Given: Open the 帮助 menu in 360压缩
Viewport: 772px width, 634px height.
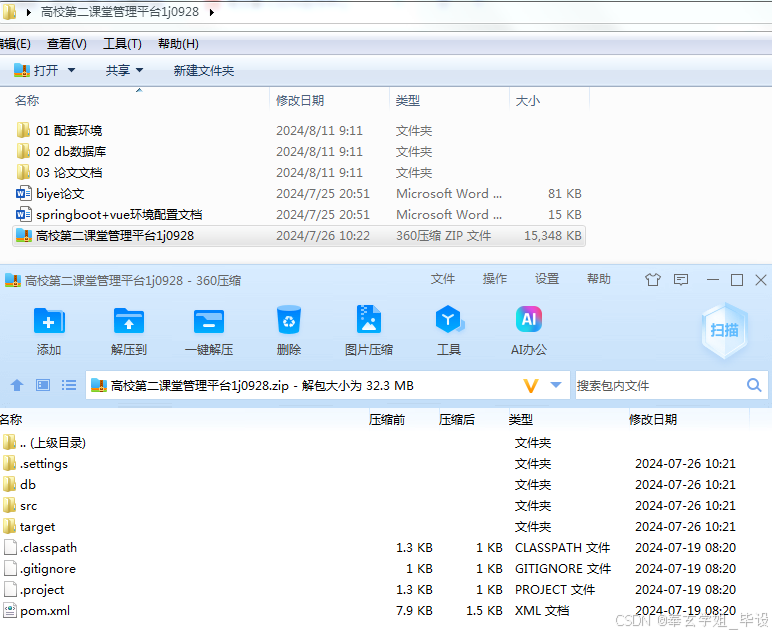Looking at the screenshot, I should coord(599,279).
